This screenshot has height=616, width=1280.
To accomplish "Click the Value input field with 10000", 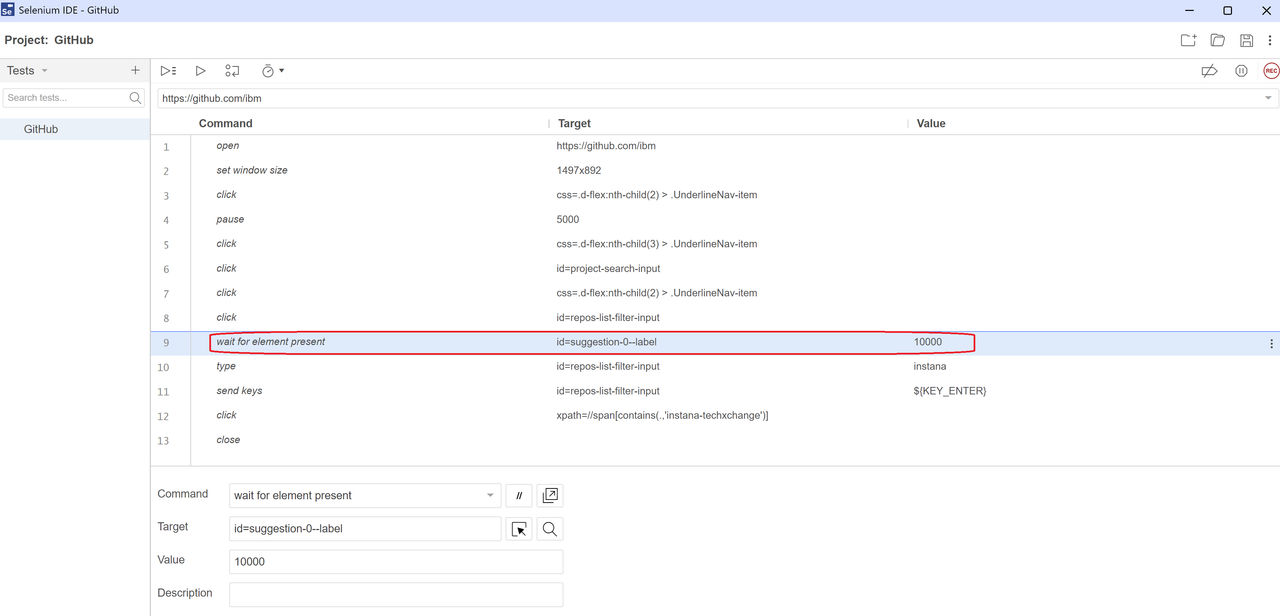I will point(396,562).
